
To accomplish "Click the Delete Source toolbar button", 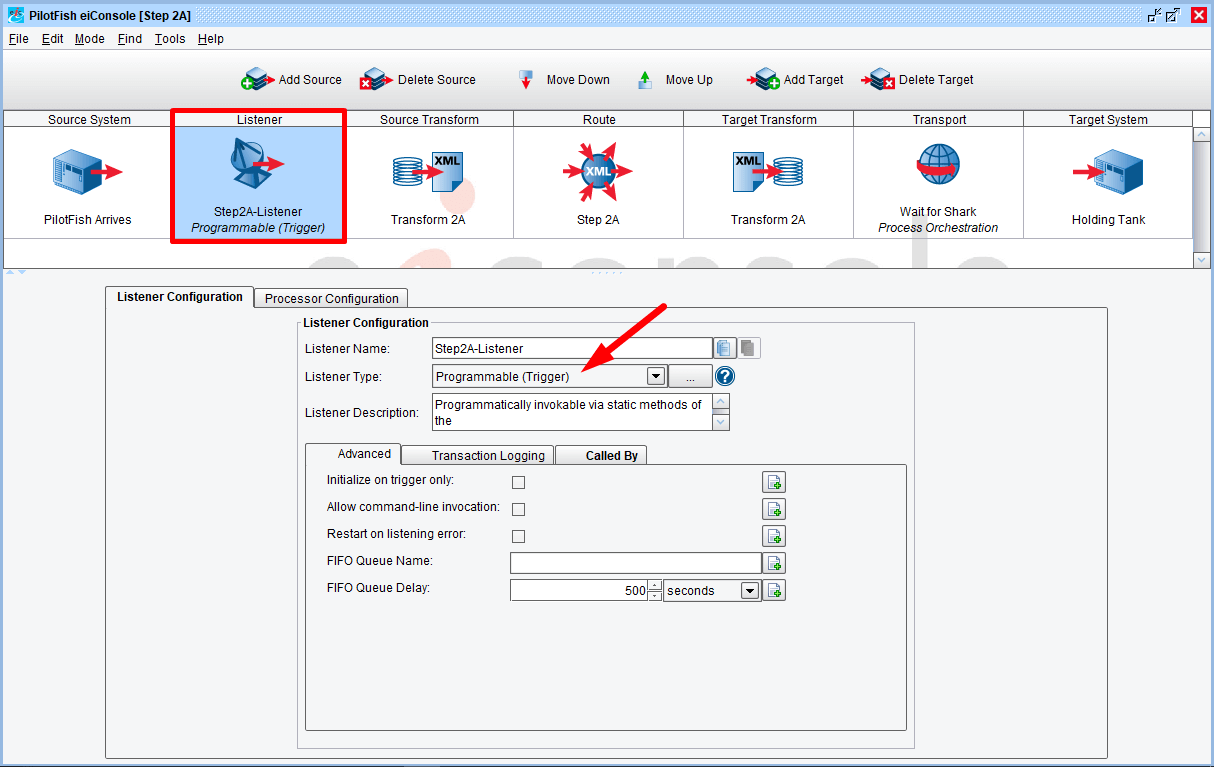I will point(419,80).
